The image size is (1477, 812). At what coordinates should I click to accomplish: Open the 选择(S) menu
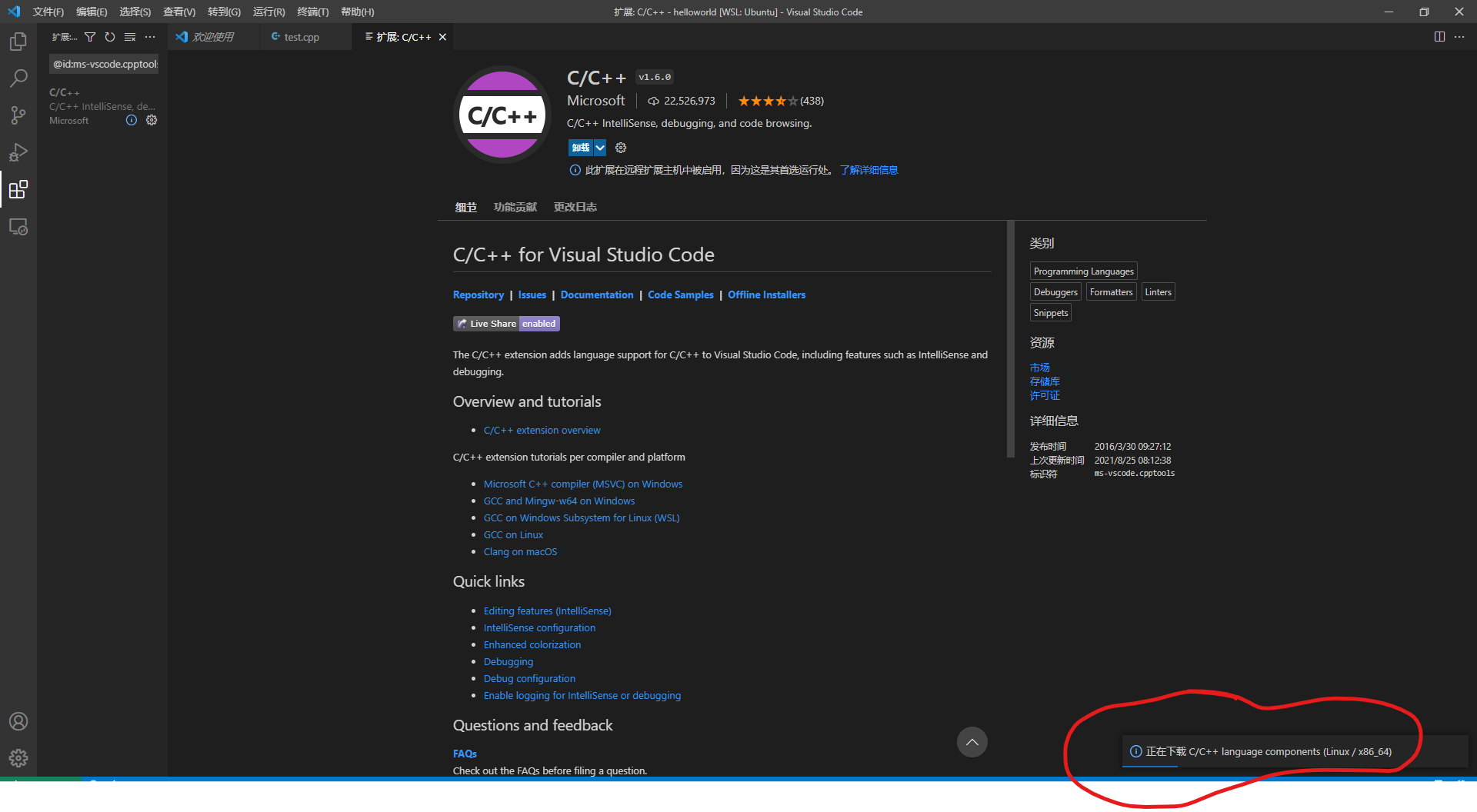[135, 12]
